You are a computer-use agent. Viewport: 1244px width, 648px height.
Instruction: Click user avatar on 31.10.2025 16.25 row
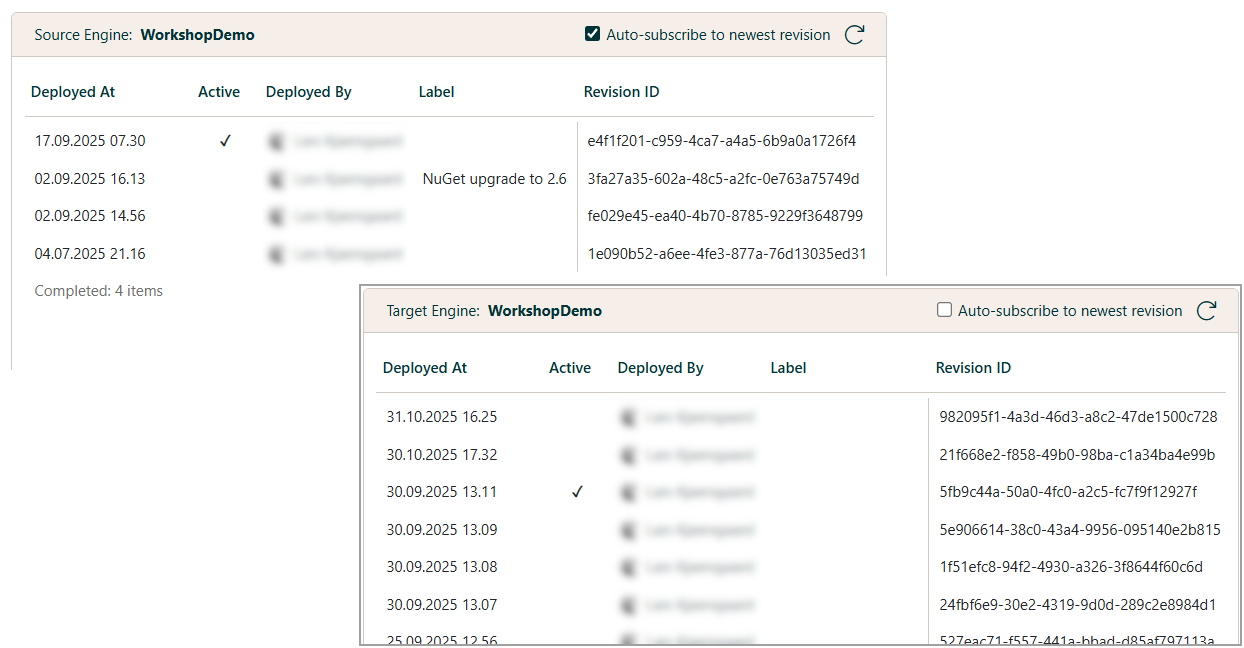click(x=628, y=417)
